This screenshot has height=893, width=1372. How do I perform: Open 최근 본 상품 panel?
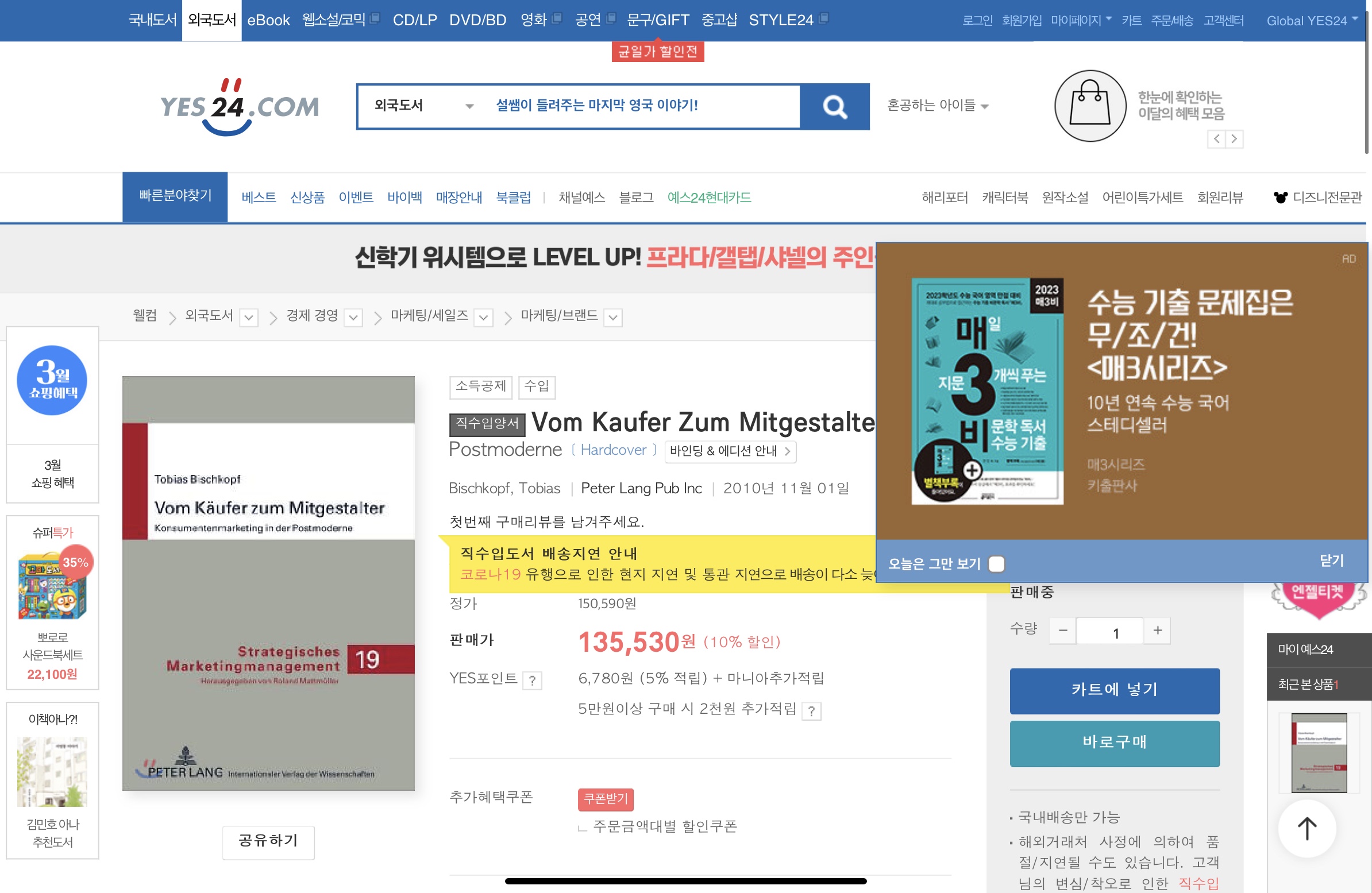pos(1319,684)
